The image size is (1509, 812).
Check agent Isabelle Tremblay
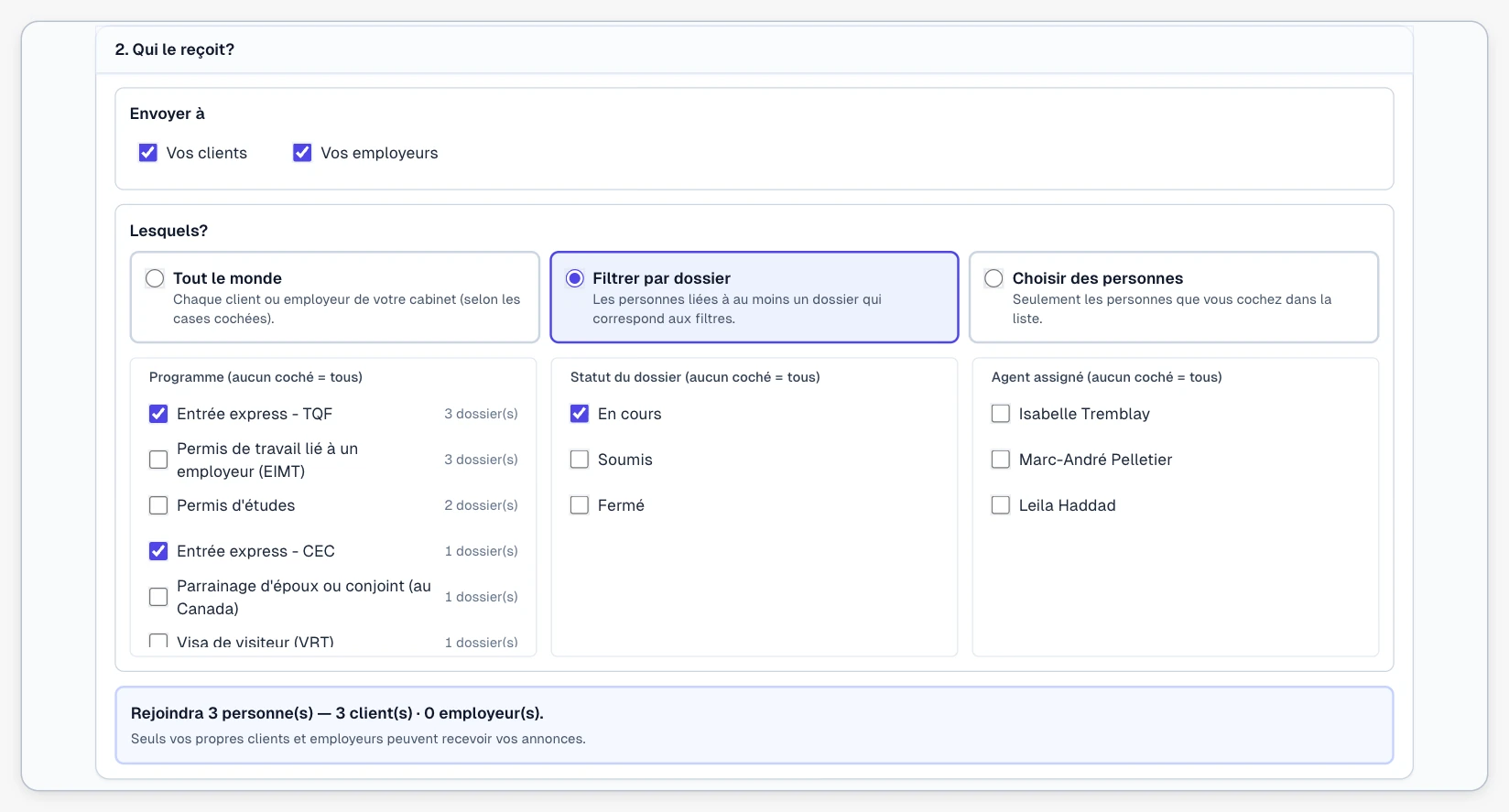coord(1001,414)
